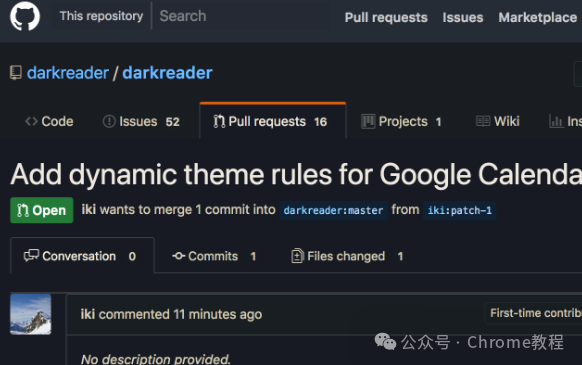Click the Files changed diff icon
Screen dimensions: 582x365
pyautogui.click(x=297, y=256)
